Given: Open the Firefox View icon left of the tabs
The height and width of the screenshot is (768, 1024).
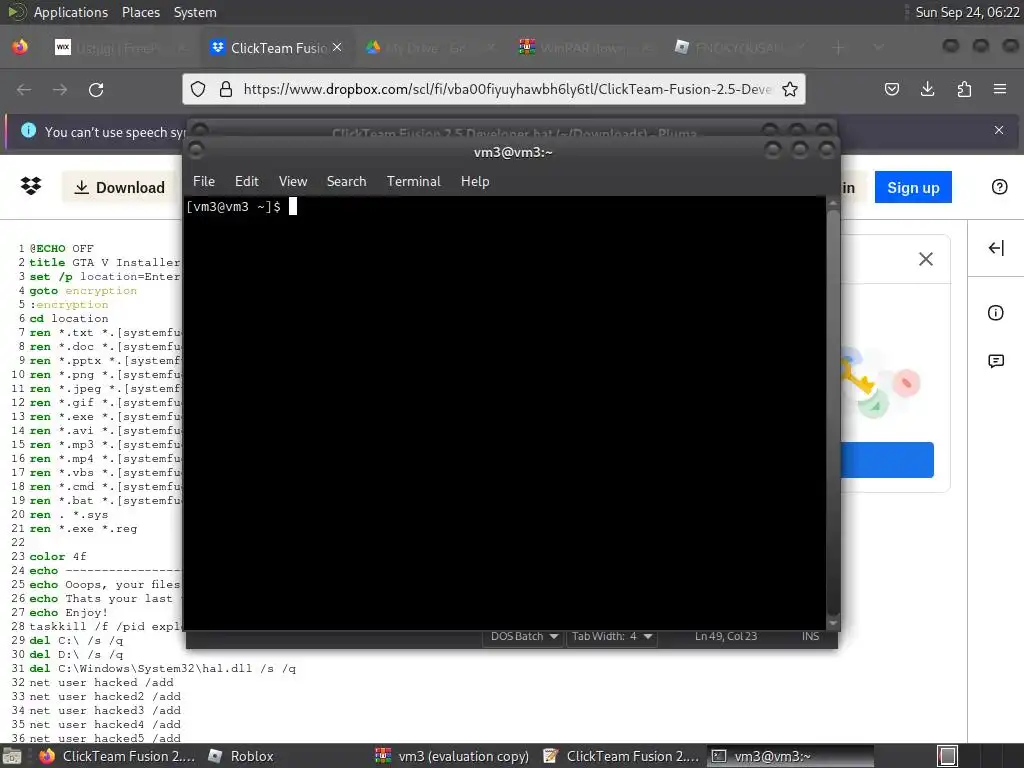Looking at the screenshot, I should pyautogui.click(x=20, y=48).
